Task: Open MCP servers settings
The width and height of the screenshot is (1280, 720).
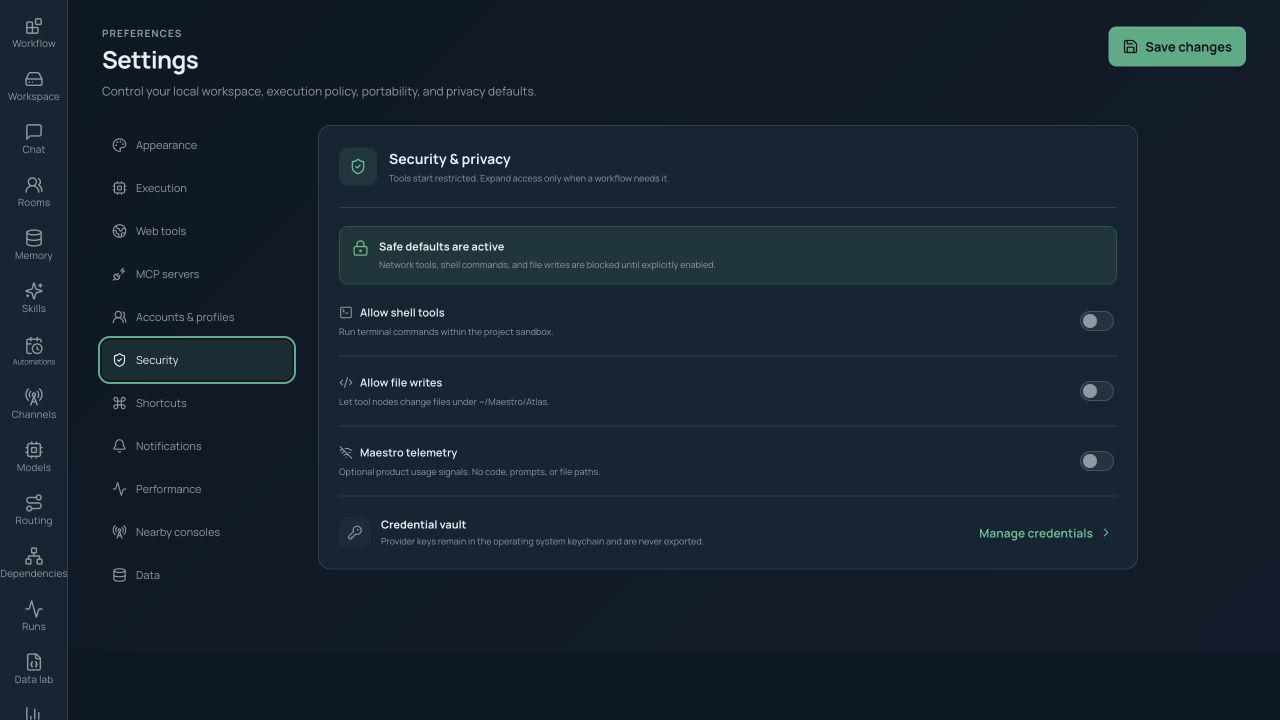Action: (197, 274)
